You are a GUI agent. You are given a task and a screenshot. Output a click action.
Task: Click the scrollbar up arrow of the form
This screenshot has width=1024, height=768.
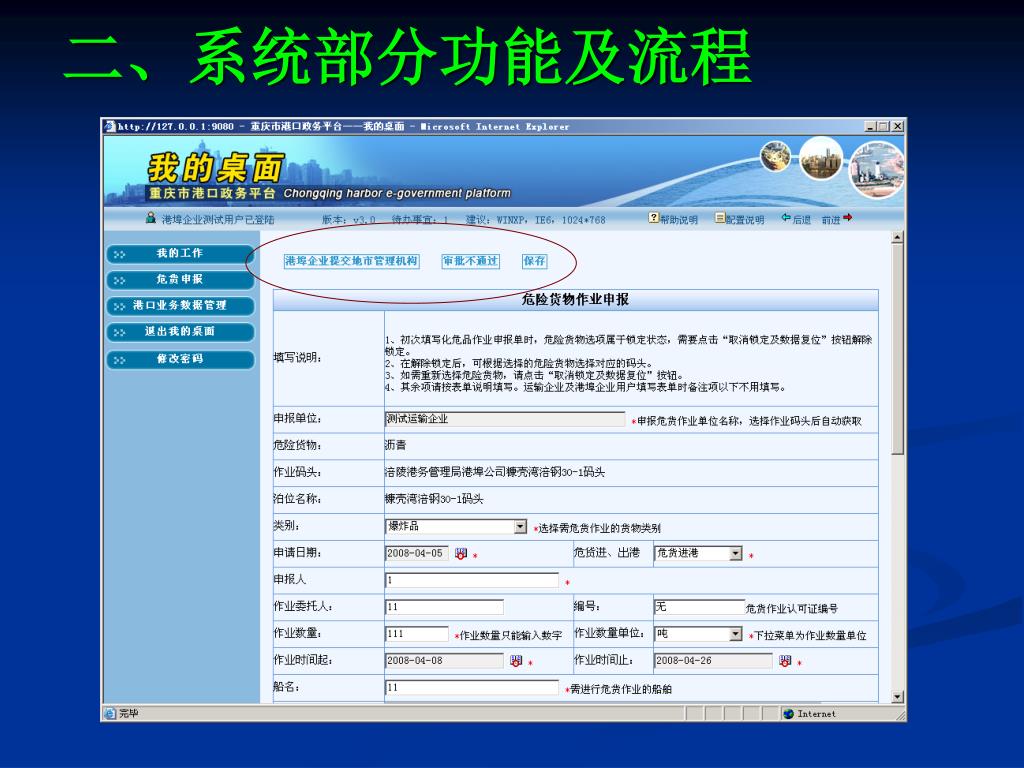[x=898, y=237]
